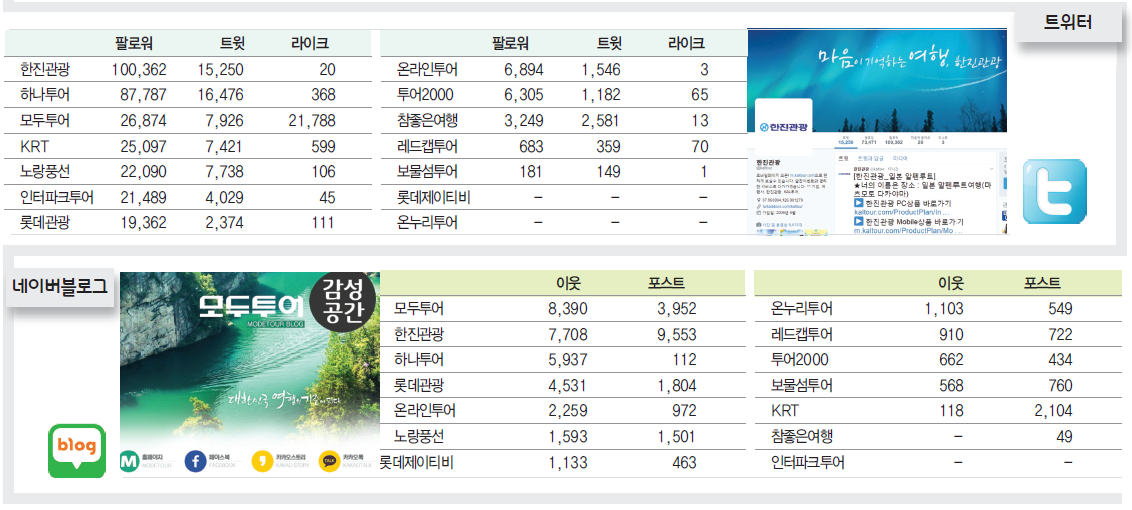Click post count 1,804
Screen dimensions: 1132x510
tap(676, 386)
